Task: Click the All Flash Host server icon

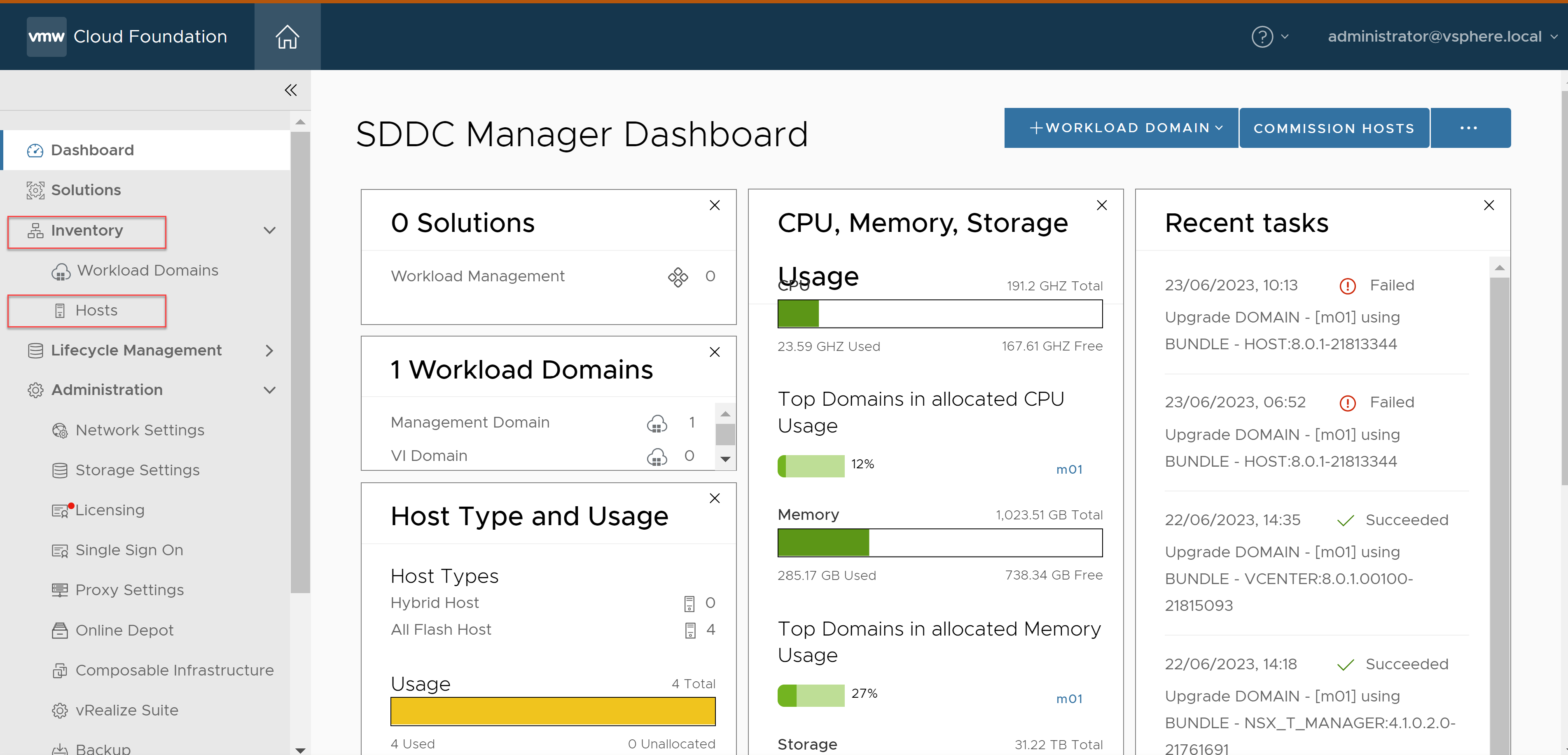Action: click(689, 630)
